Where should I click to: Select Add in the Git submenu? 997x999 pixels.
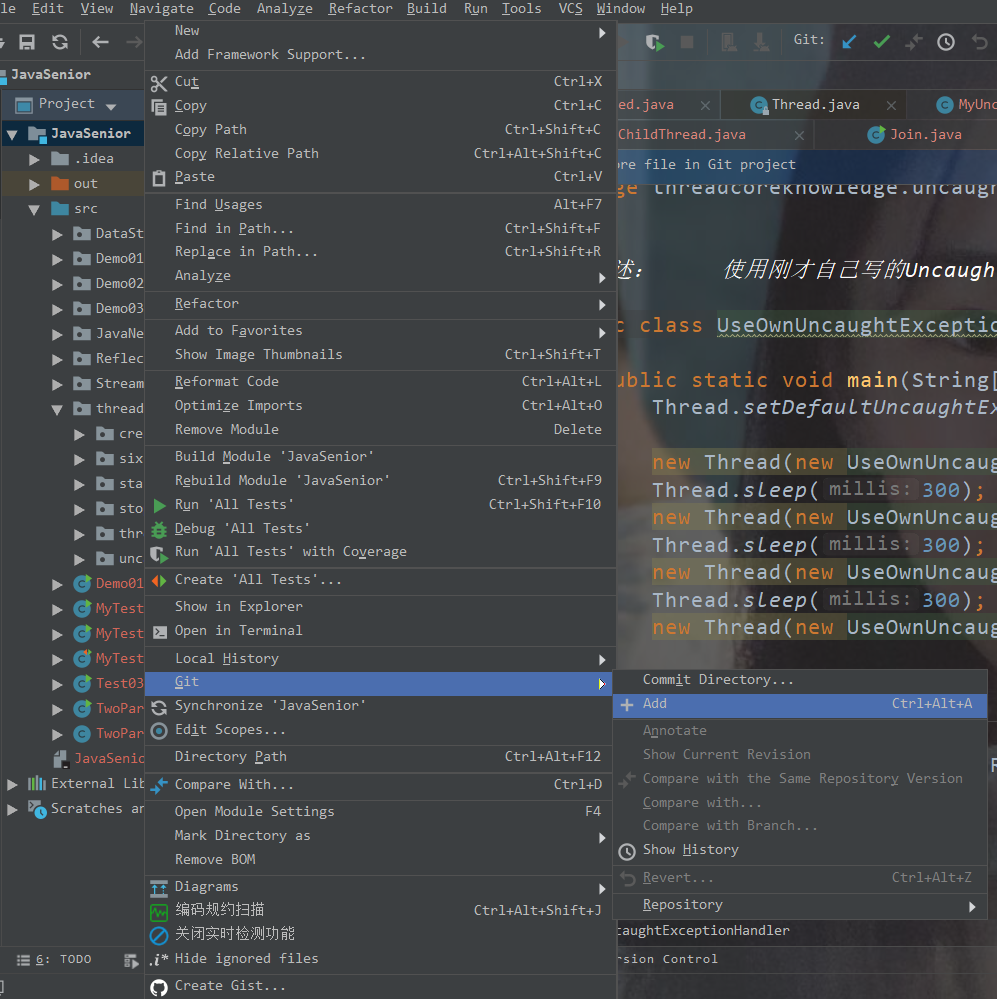(x=655, y=704)
